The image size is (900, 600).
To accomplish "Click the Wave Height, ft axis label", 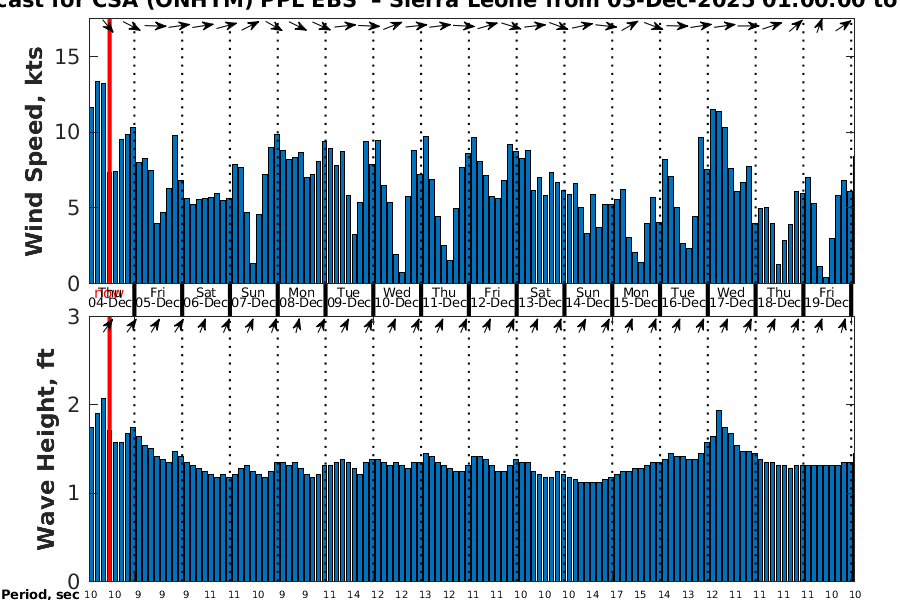I will coord(46,450).
